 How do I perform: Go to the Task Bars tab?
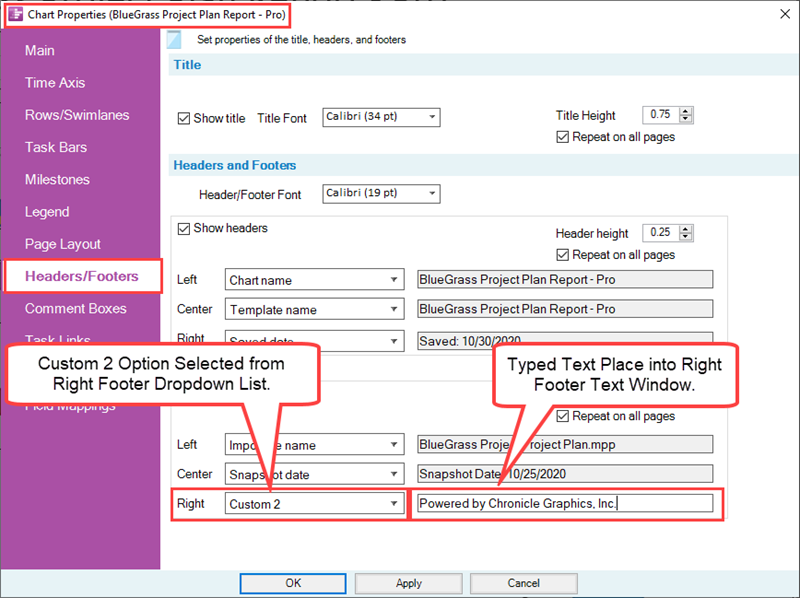coord(56,147)
